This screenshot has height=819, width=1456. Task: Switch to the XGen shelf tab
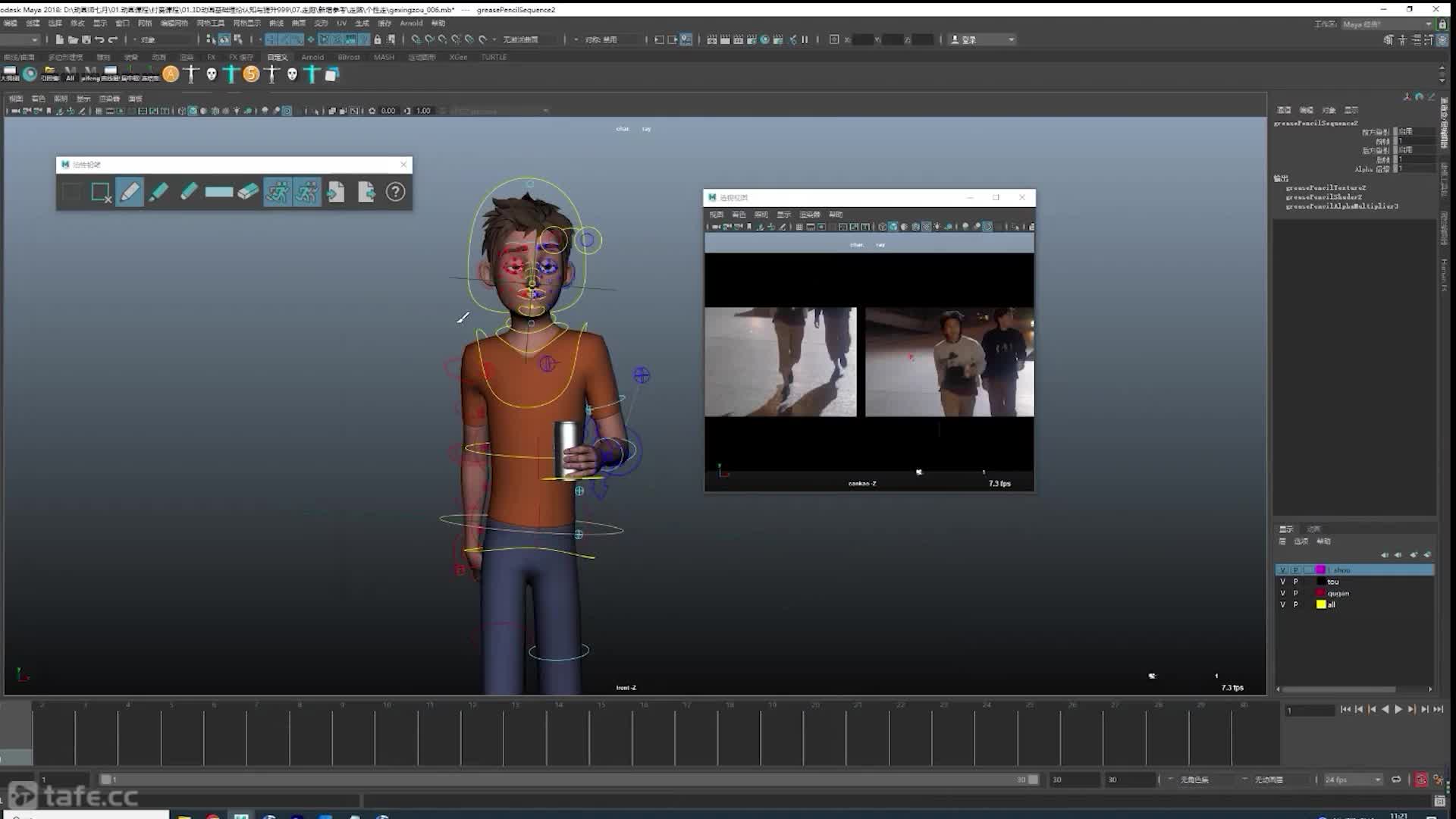458,57
